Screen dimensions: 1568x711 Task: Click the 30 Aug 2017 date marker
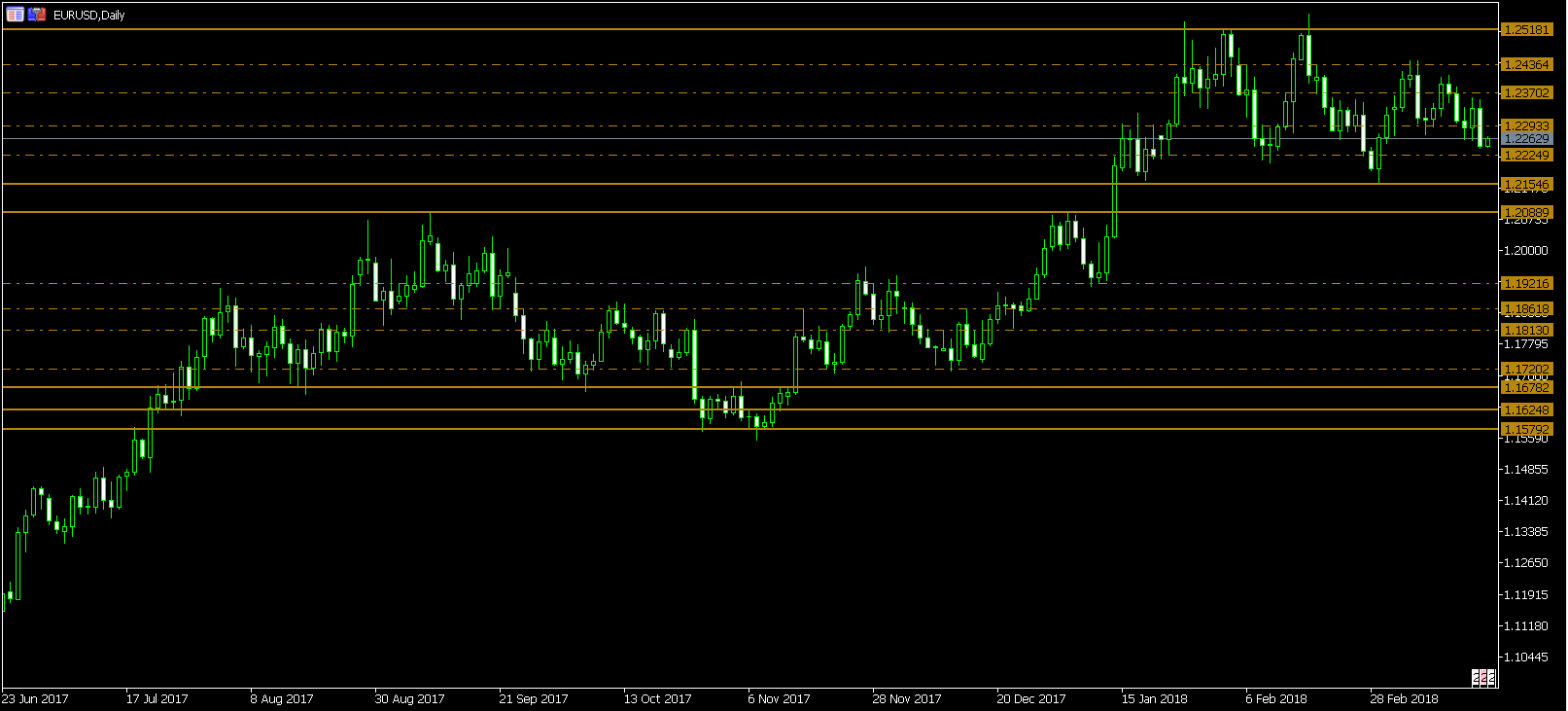409,699
